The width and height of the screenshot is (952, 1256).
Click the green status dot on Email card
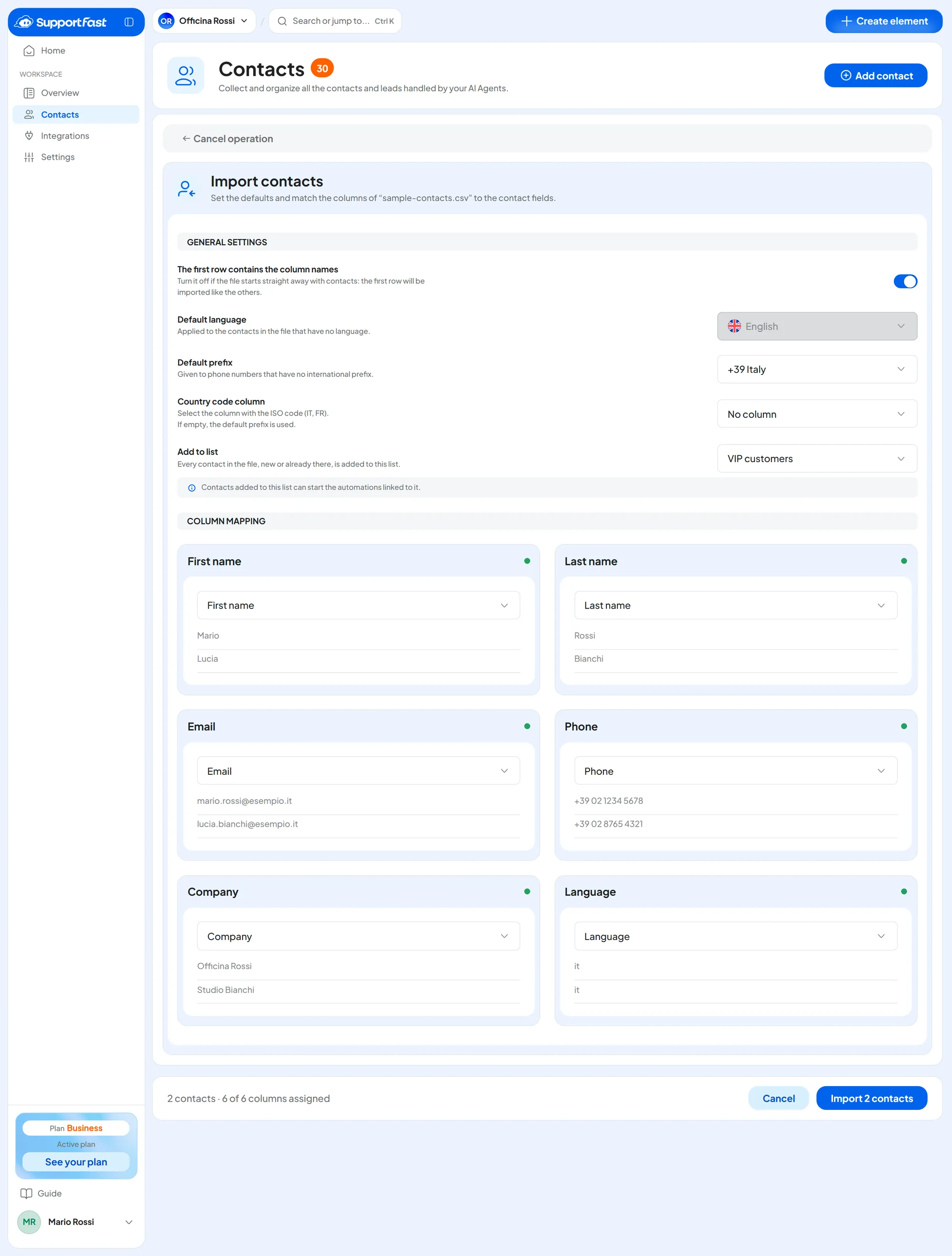(x=527, y=726)
